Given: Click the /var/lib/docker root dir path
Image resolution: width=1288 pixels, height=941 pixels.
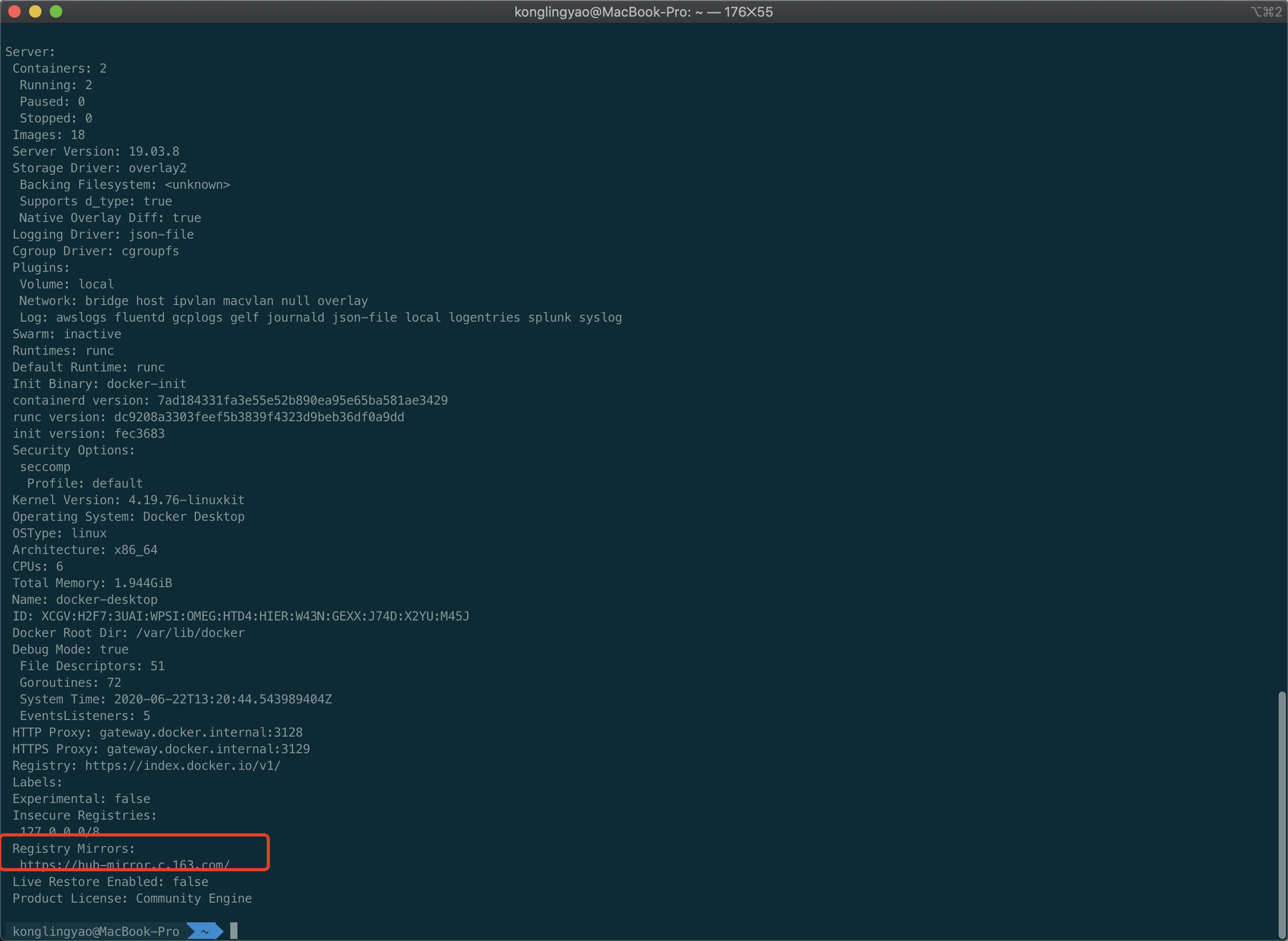Looking at the screenshot, I should pyautogui.click(x=190, y=633).
